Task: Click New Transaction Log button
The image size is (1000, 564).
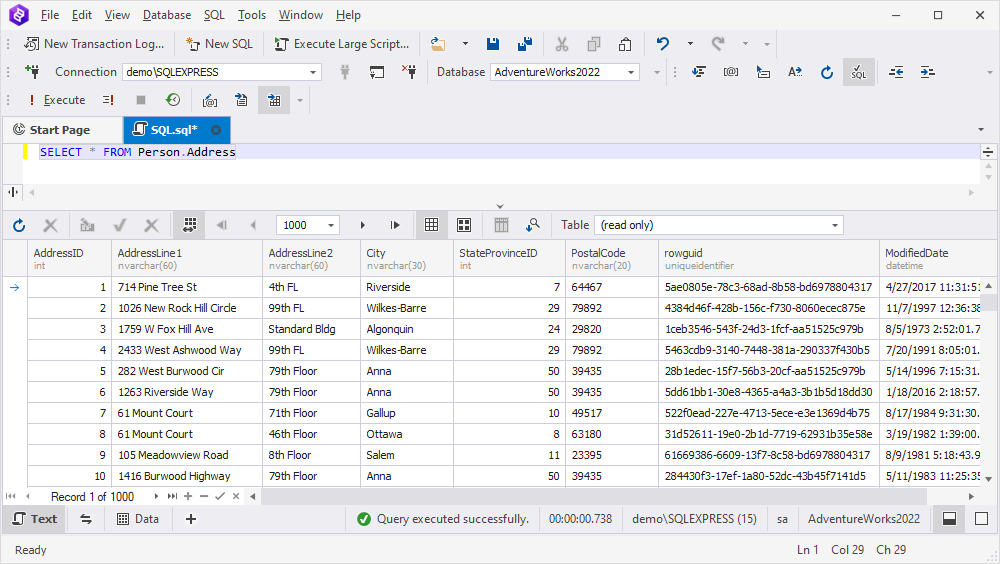Action: coord(94,44)
